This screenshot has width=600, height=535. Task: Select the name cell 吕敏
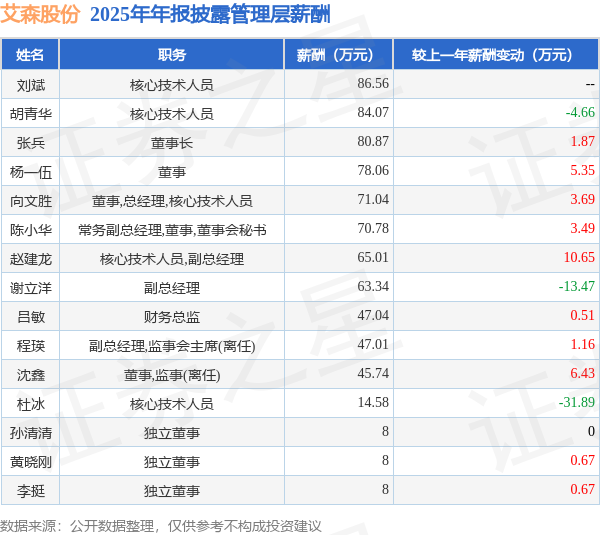31,317
